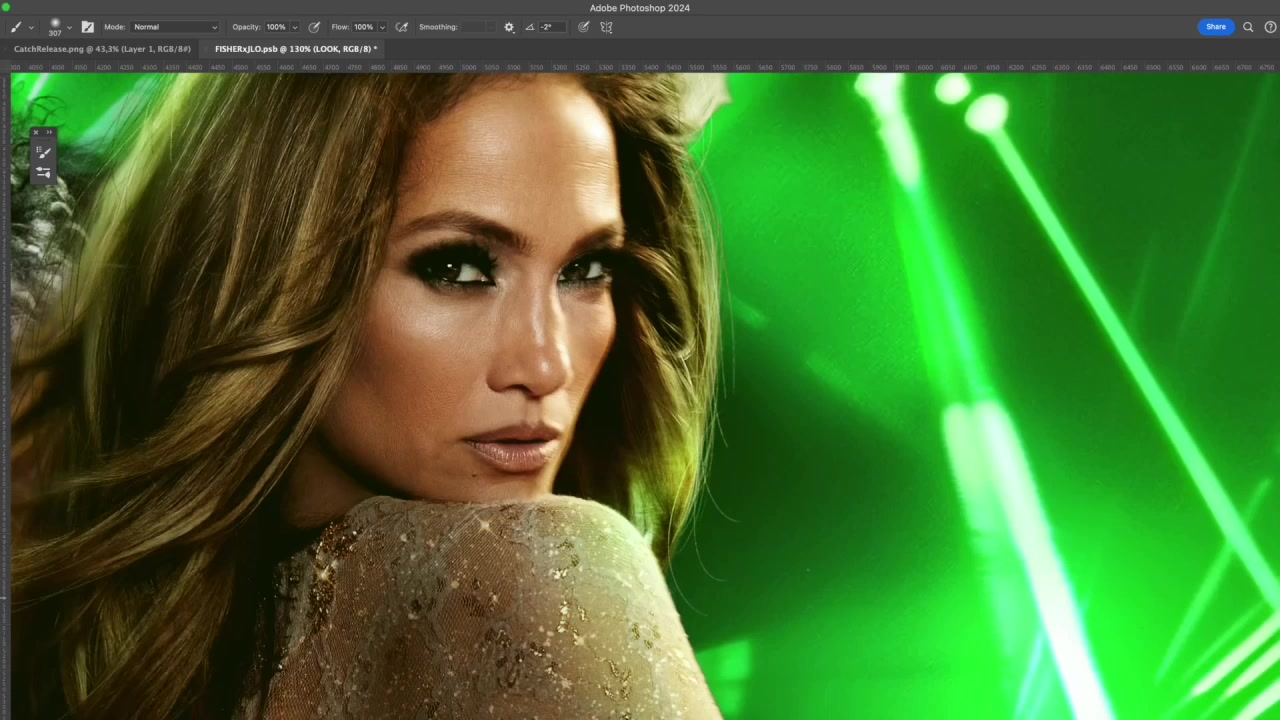
Task: Toggle pressure for opacity icon
Action: (x=314, y=27)
